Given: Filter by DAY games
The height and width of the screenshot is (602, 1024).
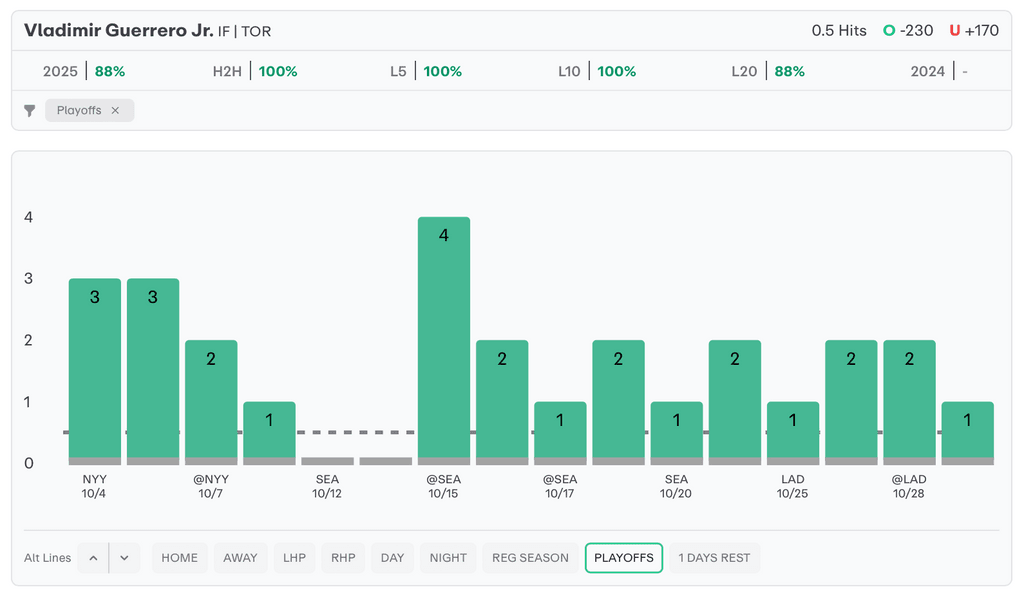Looking at the screenshot, I should 392,558.
